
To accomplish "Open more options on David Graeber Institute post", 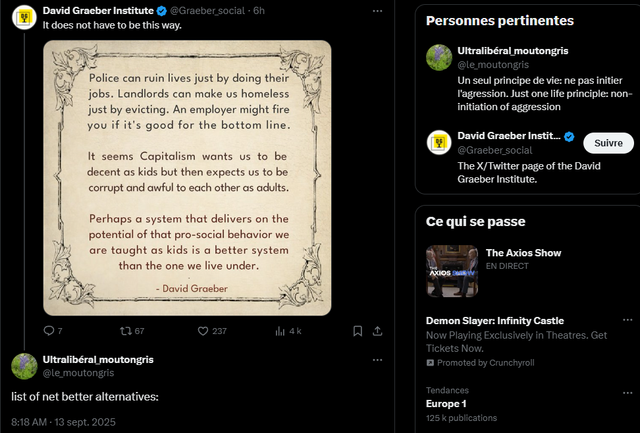I will 377,10.
